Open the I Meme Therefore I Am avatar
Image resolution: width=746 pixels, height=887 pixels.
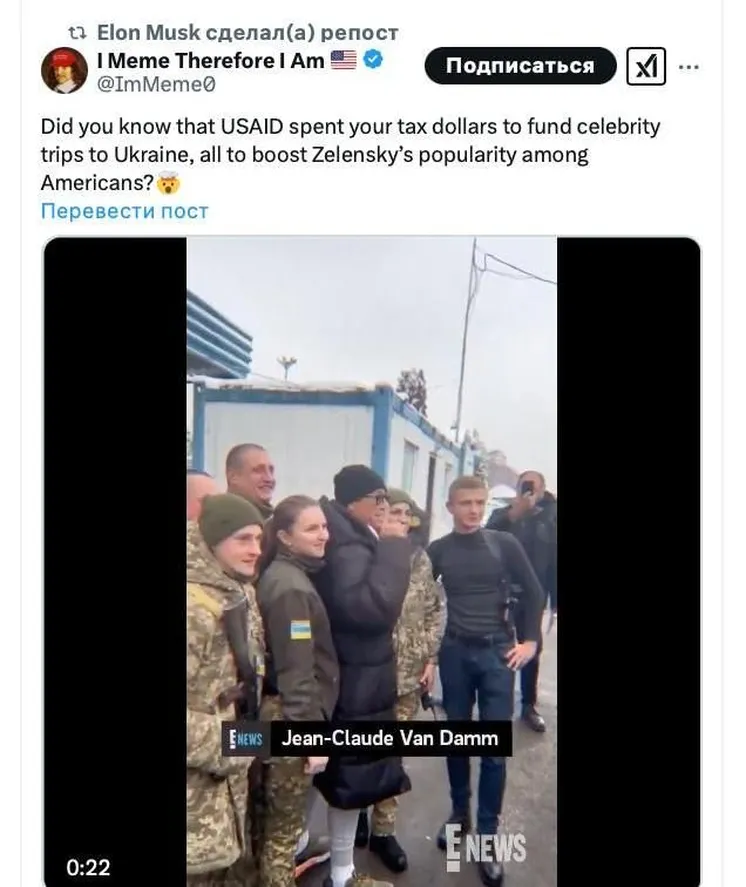tap(64, 70)
